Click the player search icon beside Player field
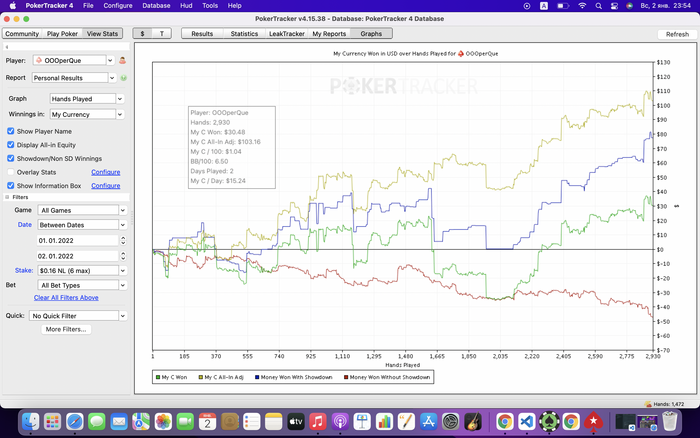Image resolution: width=700 pixels, height=438 pixels. pyautogui.click(x=122, y=60)
